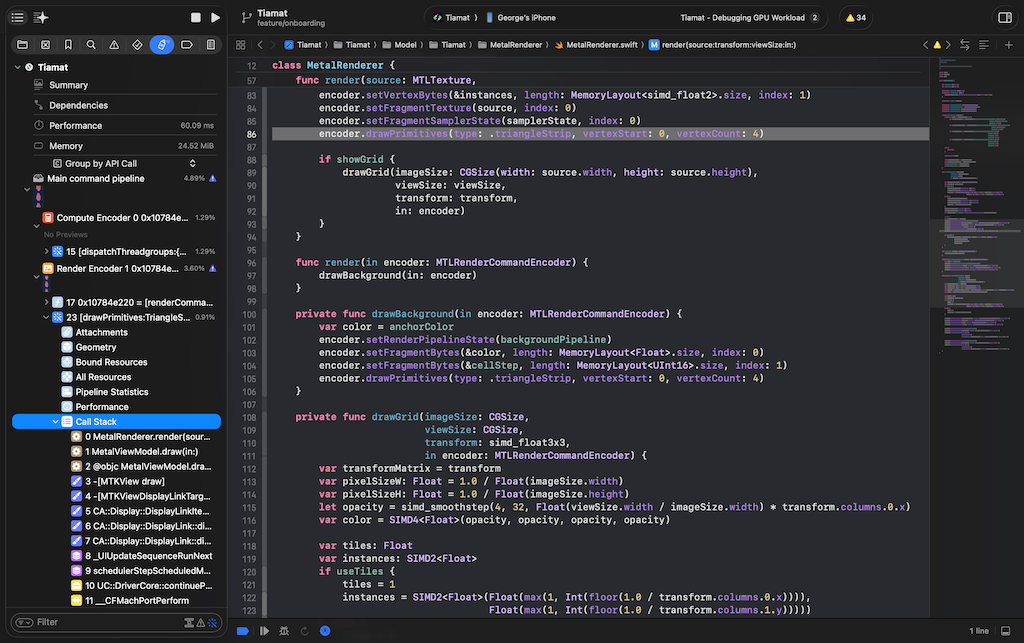This screenshot has height=643, width=1024.
Task: Toggle the inspector panel on the right
Action: (x=1004, y=18)
